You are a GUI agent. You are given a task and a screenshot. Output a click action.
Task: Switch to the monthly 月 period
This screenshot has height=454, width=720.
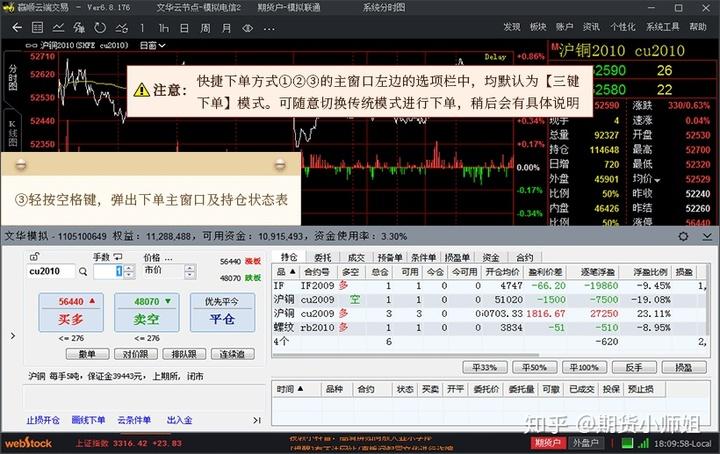tap(226, 28)
